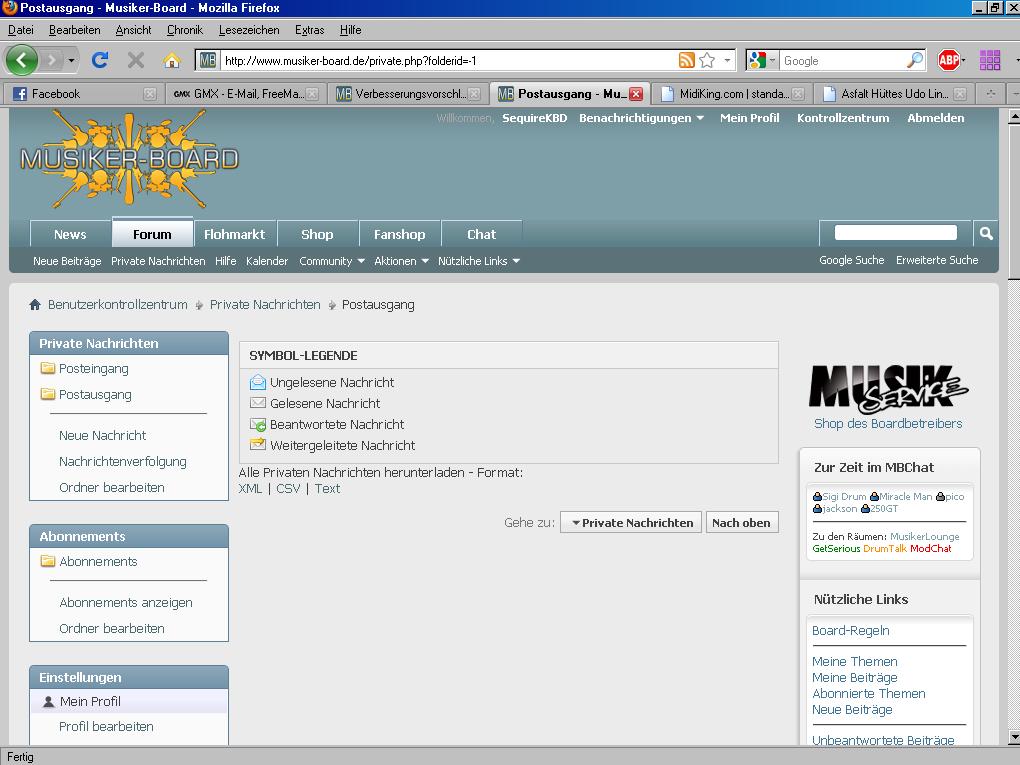This screenshot has width=1020, height=765.
Task: Click Neue Nachricht link
Action: (102, 435)
